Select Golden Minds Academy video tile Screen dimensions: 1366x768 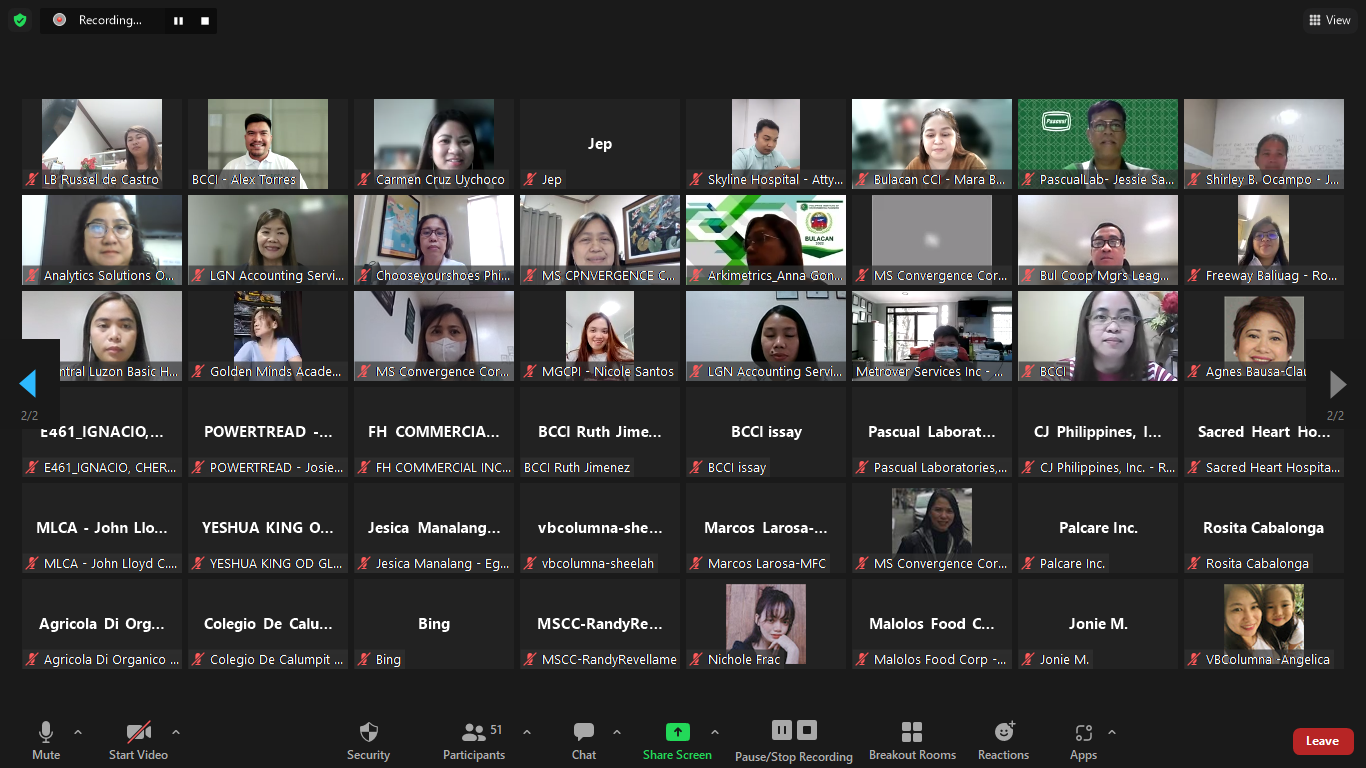click(x=268, y=336)
